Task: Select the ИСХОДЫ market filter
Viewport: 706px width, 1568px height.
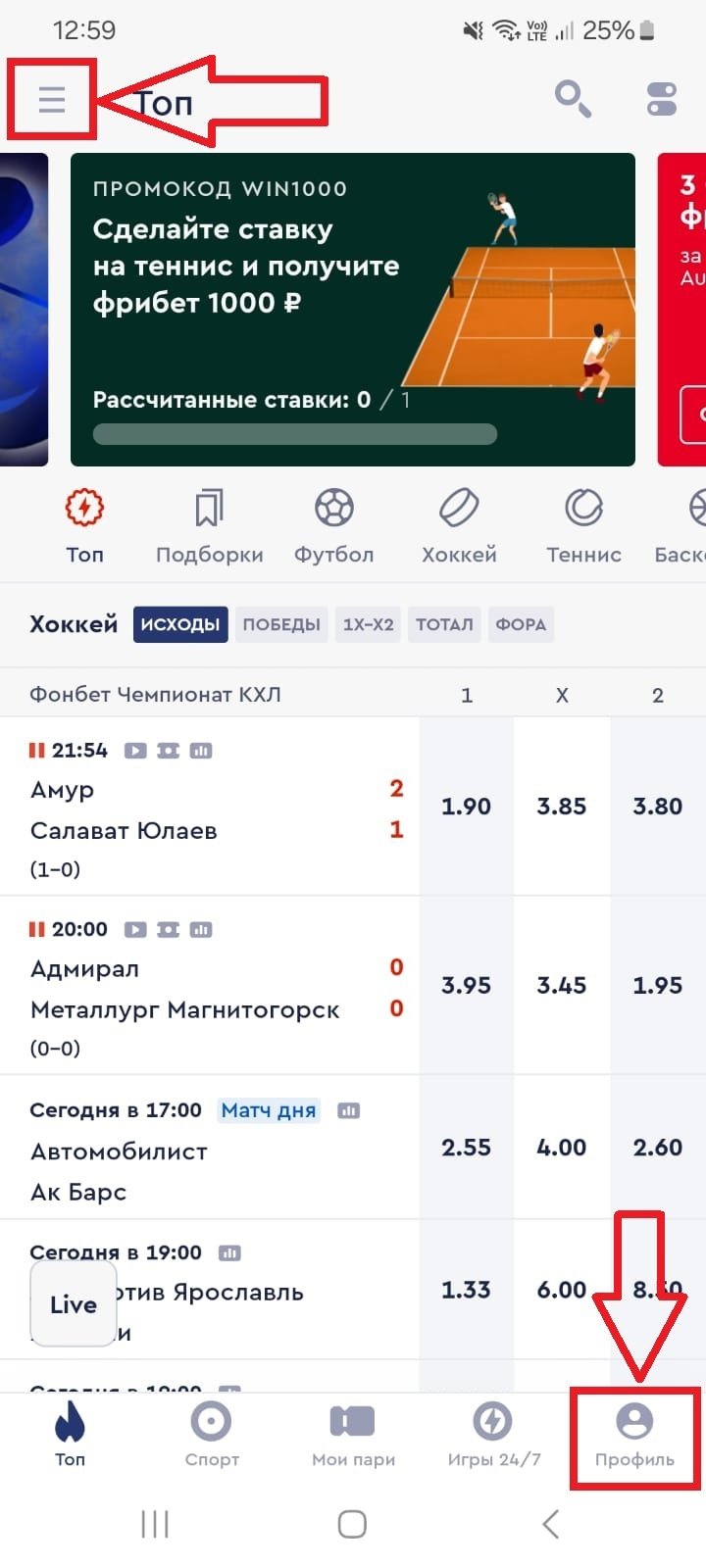Action: pos(180,624)
